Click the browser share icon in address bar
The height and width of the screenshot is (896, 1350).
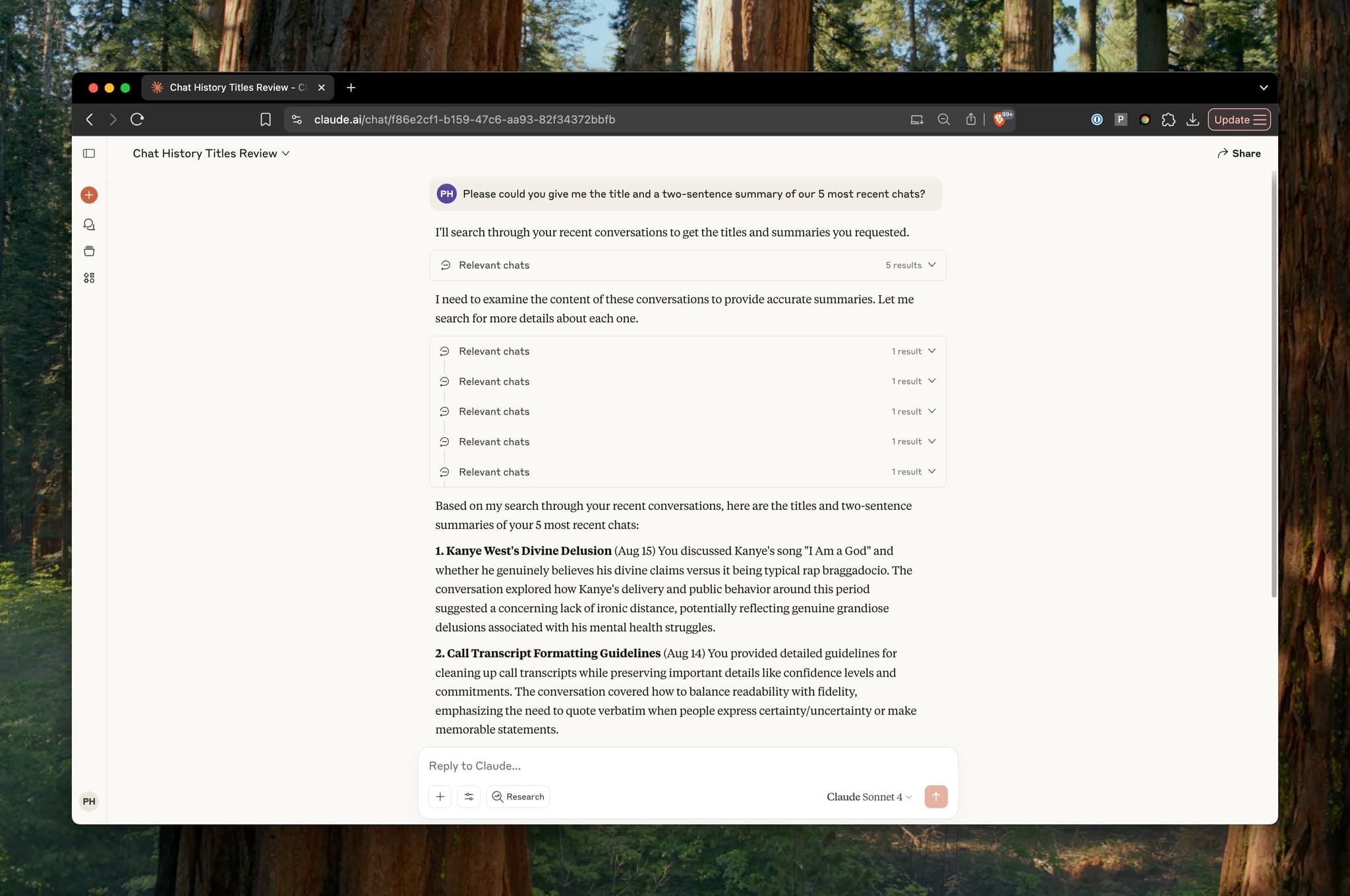point(971,119)
